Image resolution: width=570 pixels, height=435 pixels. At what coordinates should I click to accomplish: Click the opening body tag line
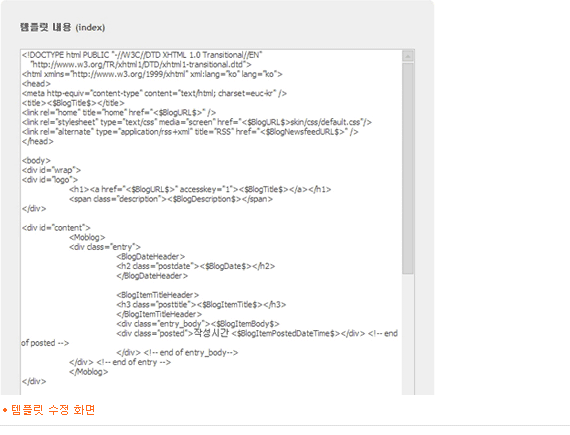(x=36, y=160)
